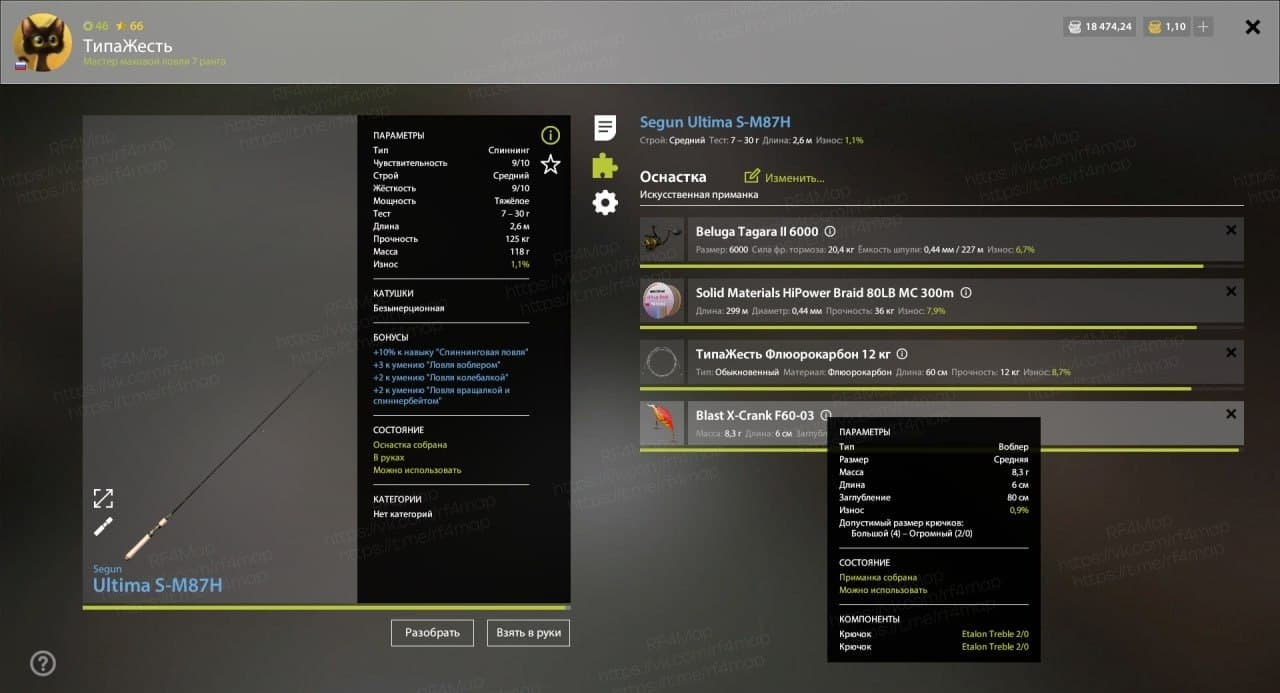This screenshot has height=693, width=1280.
Task: Open the ТипаЖесть cat avatar profile
Action: pos(42,42)
